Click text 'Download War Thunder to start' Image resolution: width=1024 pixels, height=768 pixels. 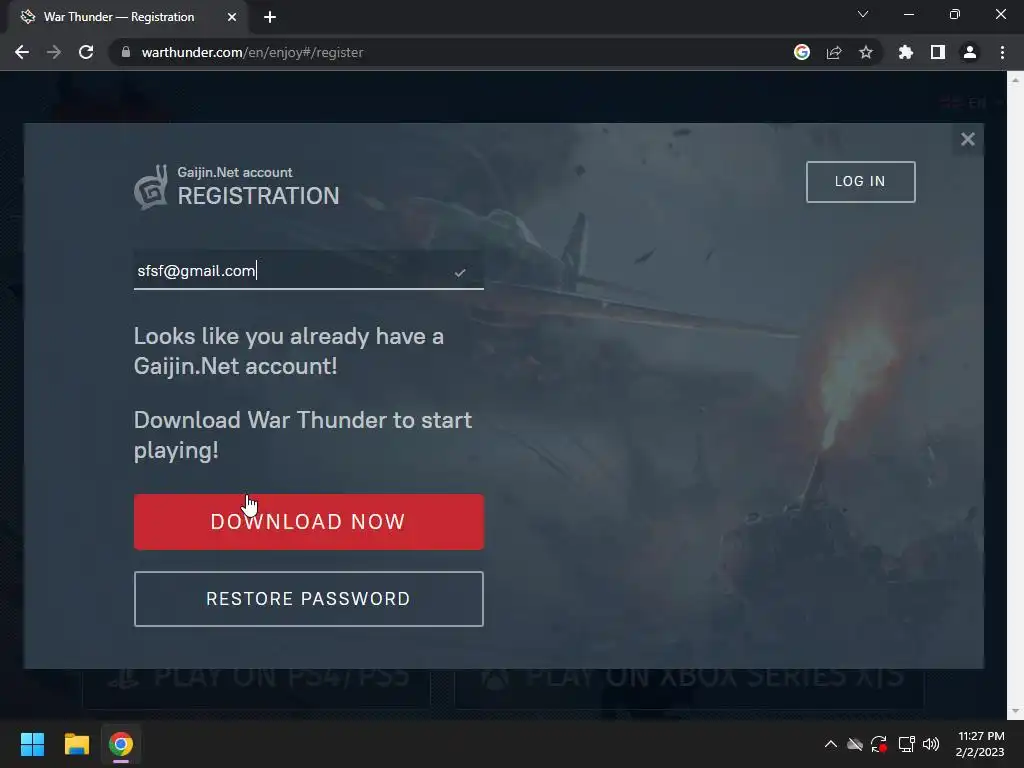pos(303,420)
